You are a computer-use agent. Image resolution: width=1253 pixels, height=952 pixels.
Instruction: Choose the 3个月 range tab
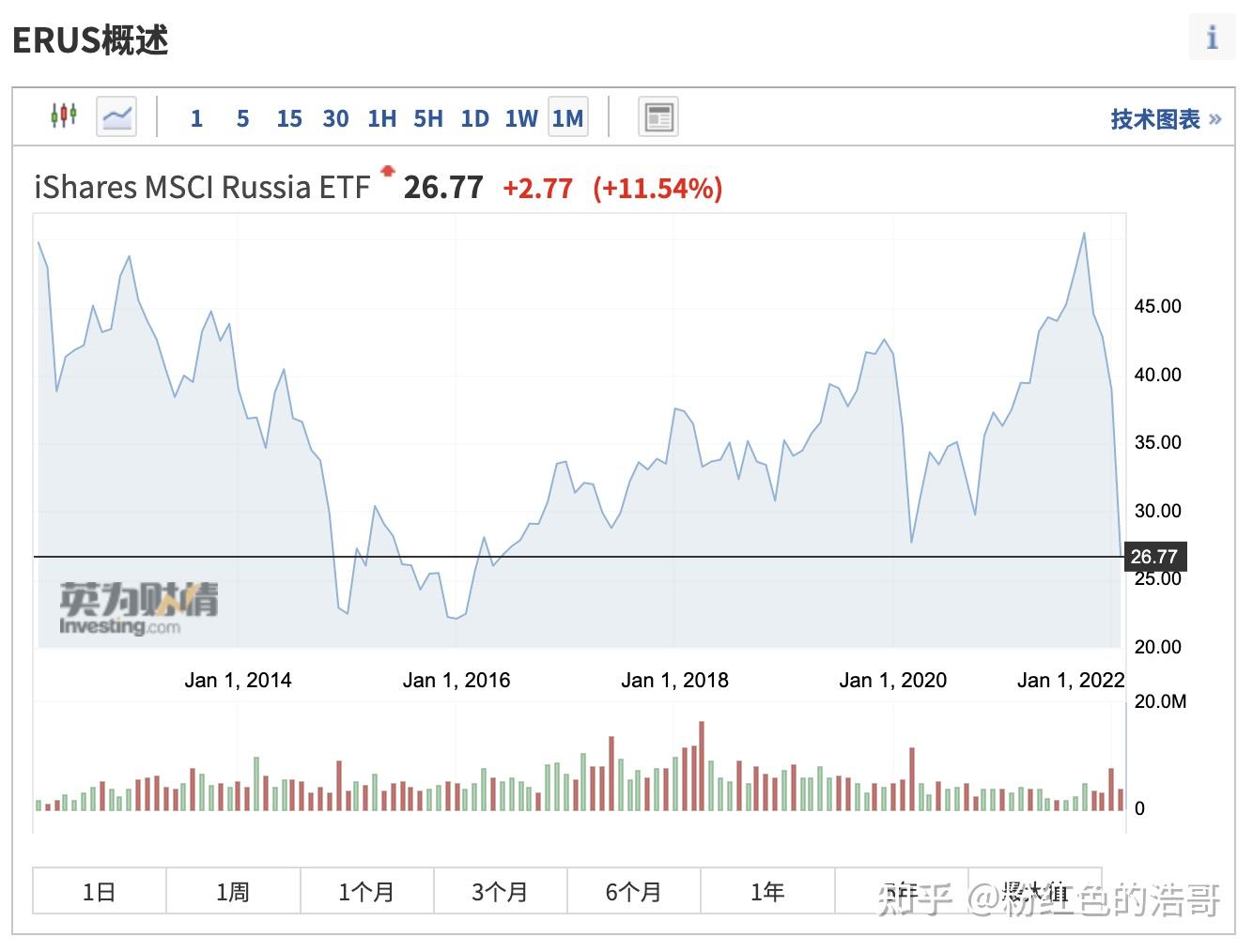(x=500, y=891)
